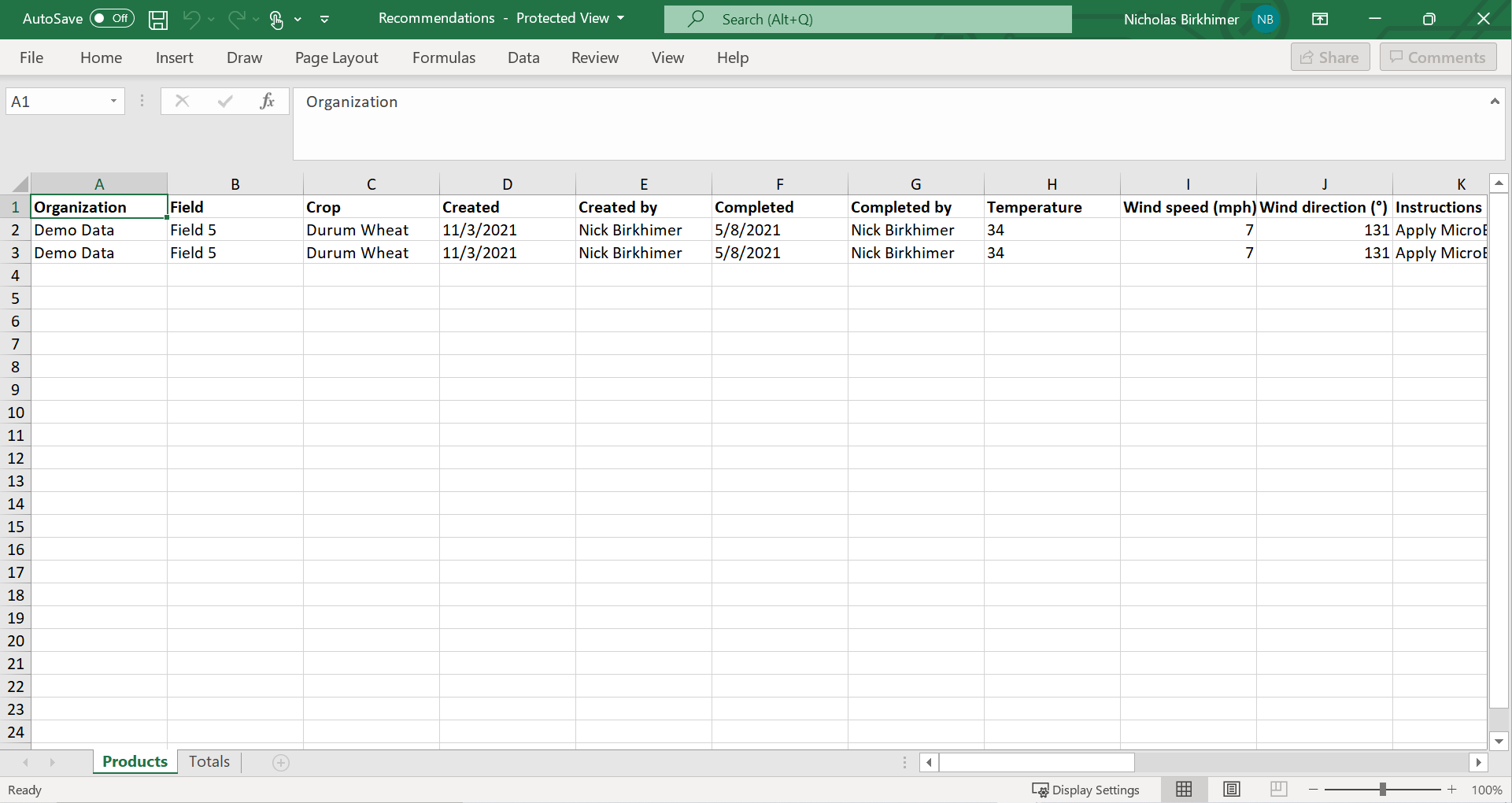Click the Redo icon

pos(236,19)
